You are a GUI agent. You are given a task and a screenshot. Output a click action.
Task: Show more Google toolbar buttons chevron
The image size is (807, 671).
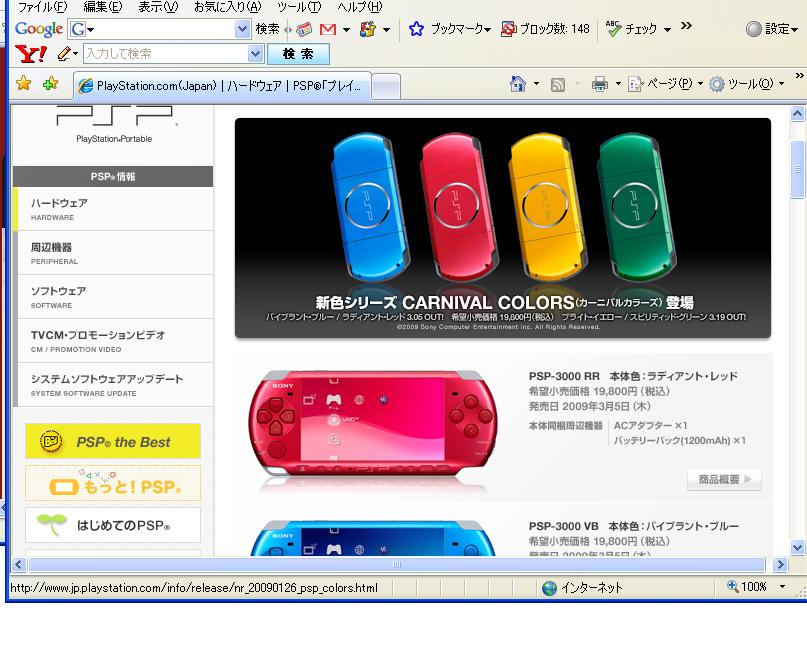(686, 26)
